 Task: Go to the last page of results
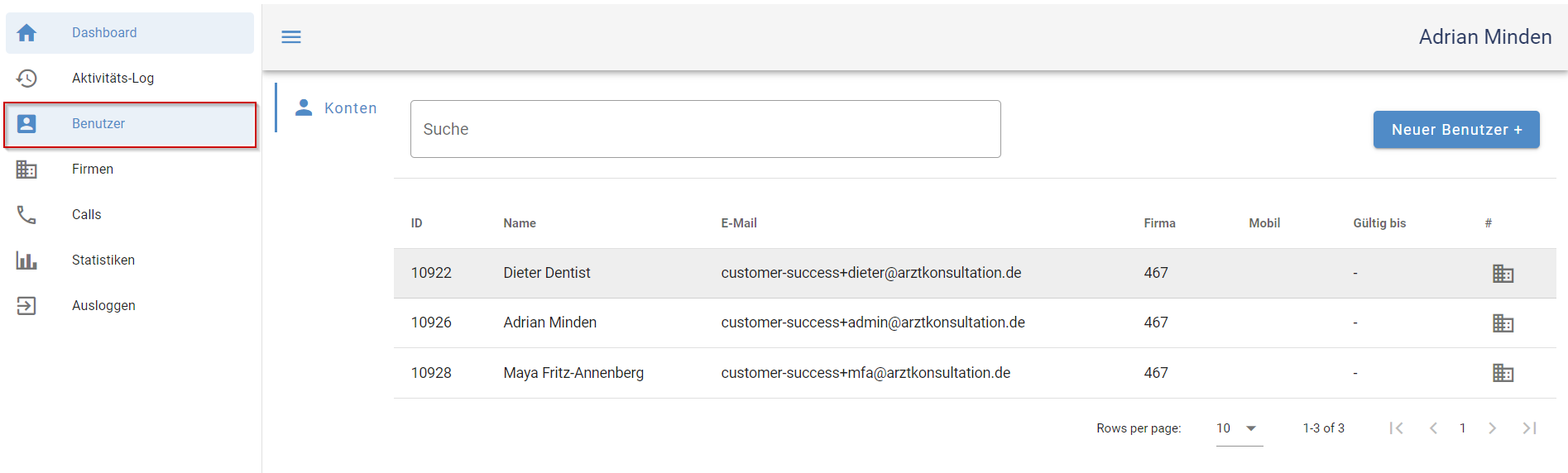point(1529,428)
